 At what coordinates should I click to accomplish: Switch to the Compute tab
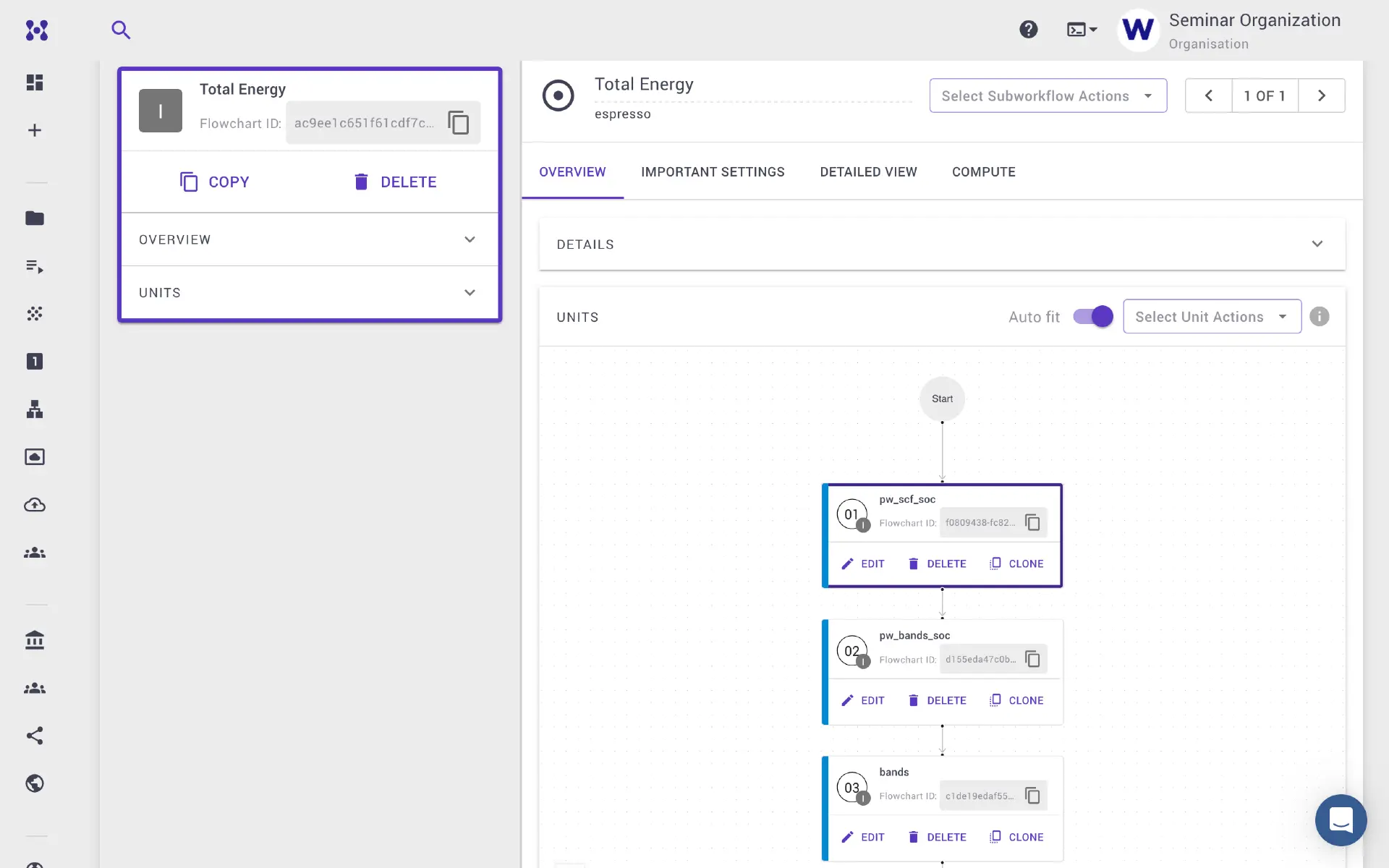coord(983,172)
